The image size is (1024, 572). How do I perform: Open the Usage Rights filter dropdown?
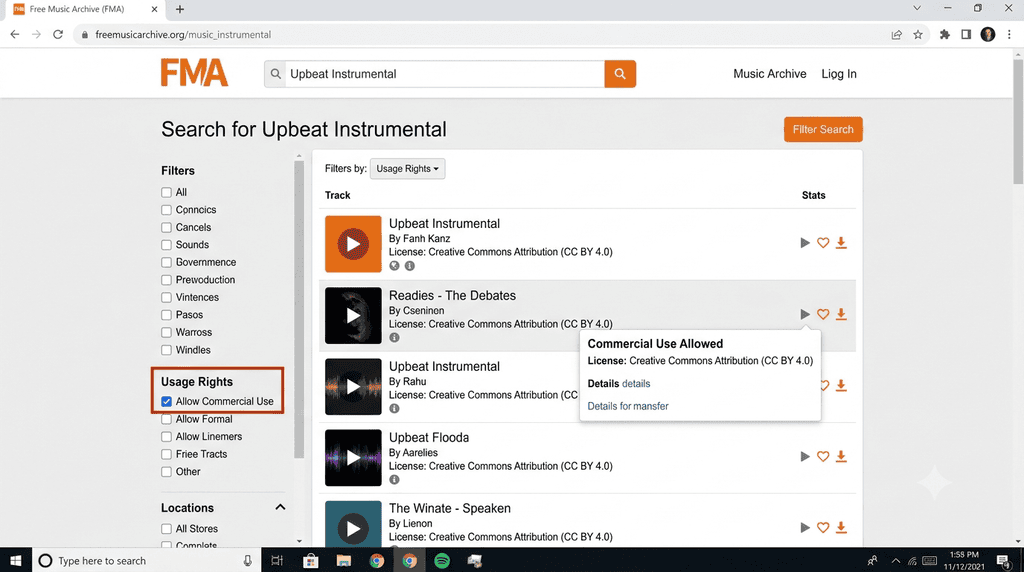pos(407,168)
